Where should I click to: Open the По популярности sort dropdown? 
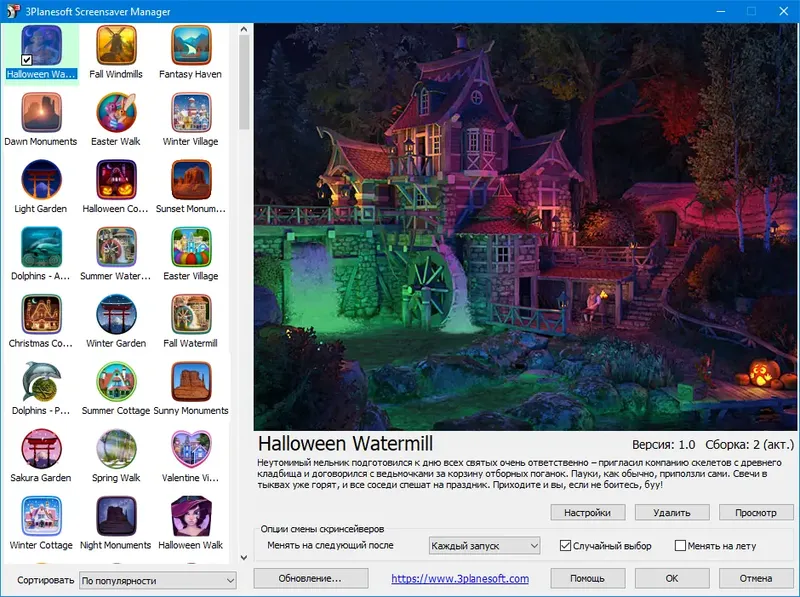pos(158,580)
